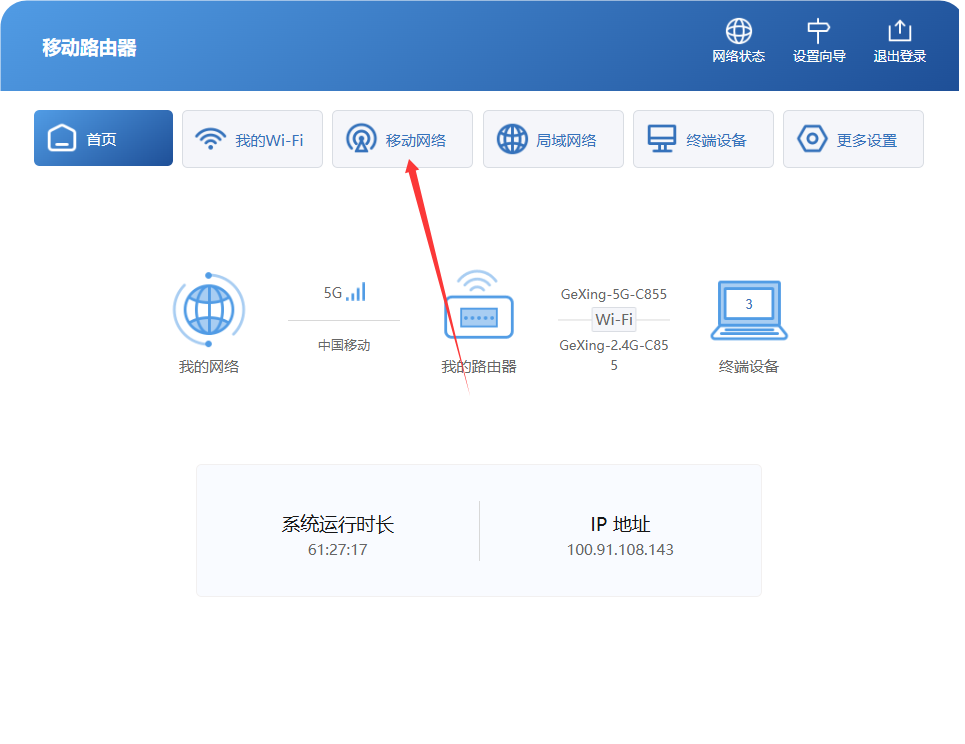Click the 5G signal strength bars
This screenshot has width=965, height=744.
[356, 292]
